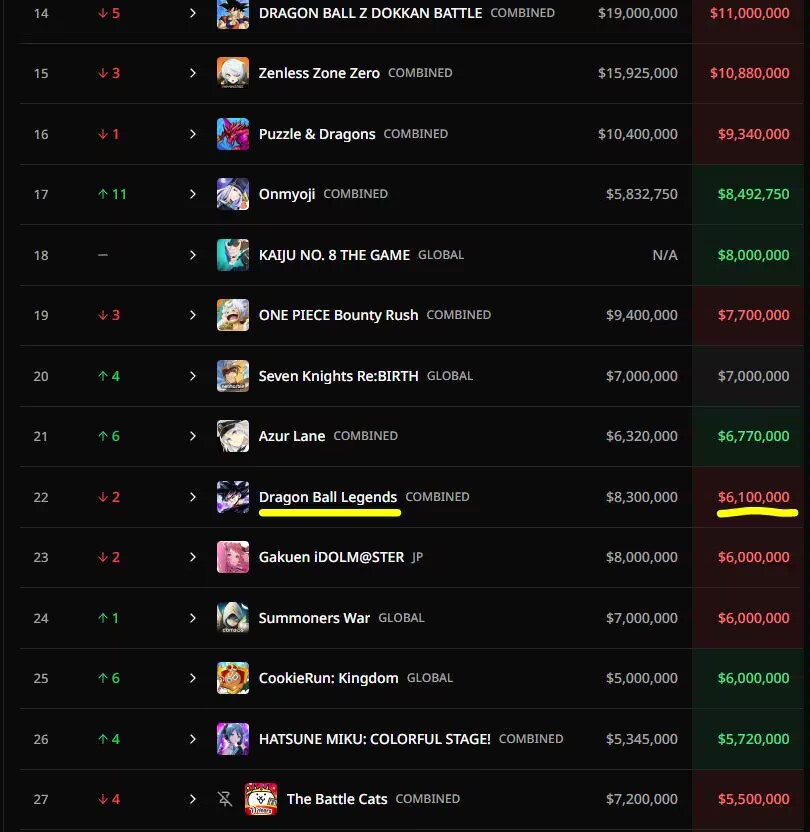Click the crossed-out pin icon beside The Battle Cats
Screen dimensions: 810x832
coord(225,799)
